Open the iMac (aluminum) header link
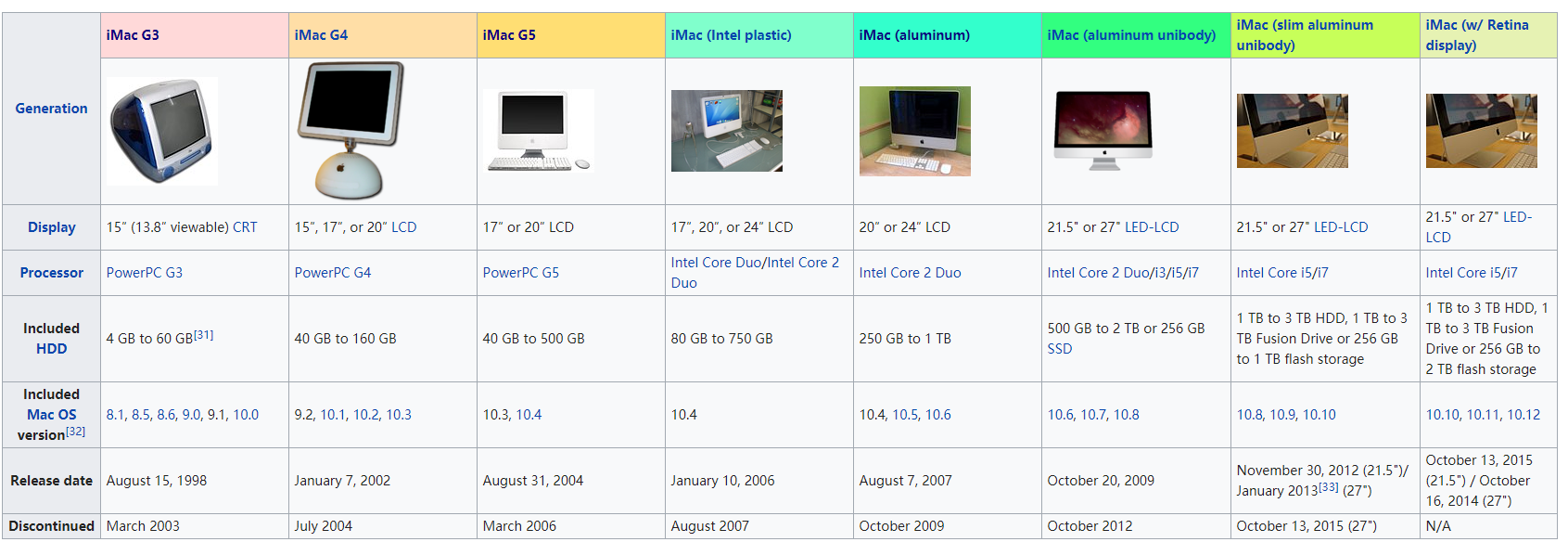Screen dimensions: 1568x542 [914, 35]
